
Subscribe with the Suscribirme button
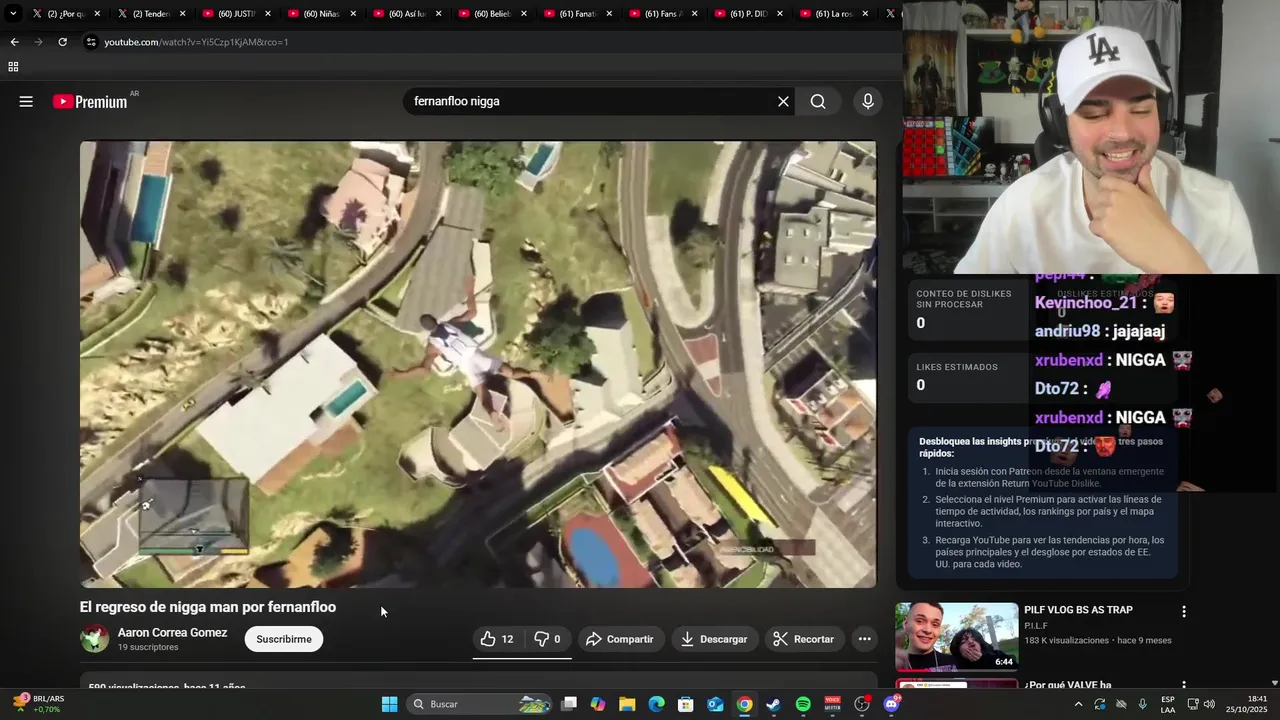pyautogui.click(x=284, y=639)
